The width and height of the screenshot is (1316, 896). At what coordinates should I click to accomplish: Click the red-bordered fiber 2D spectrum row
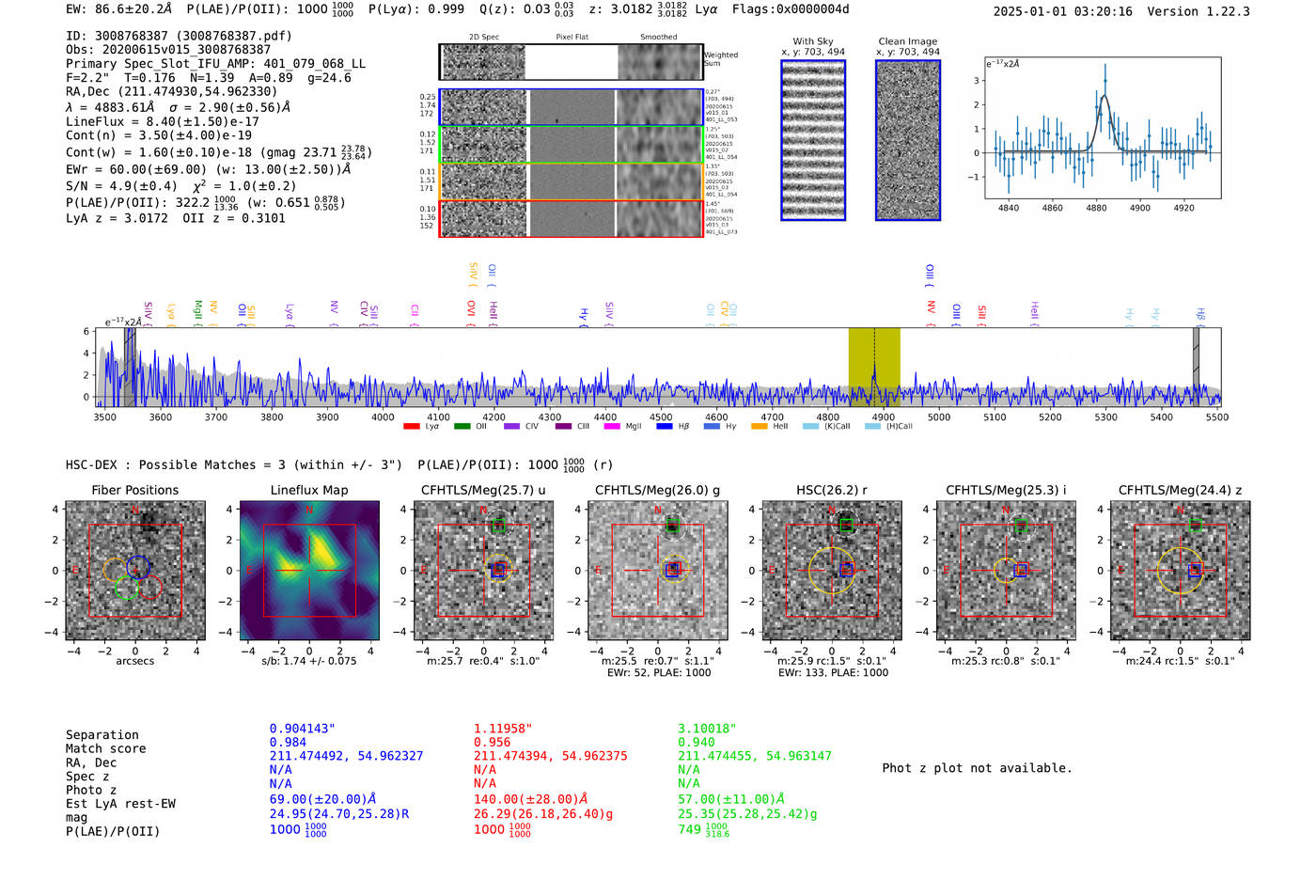pyautogui.click(x=571, y=218)
